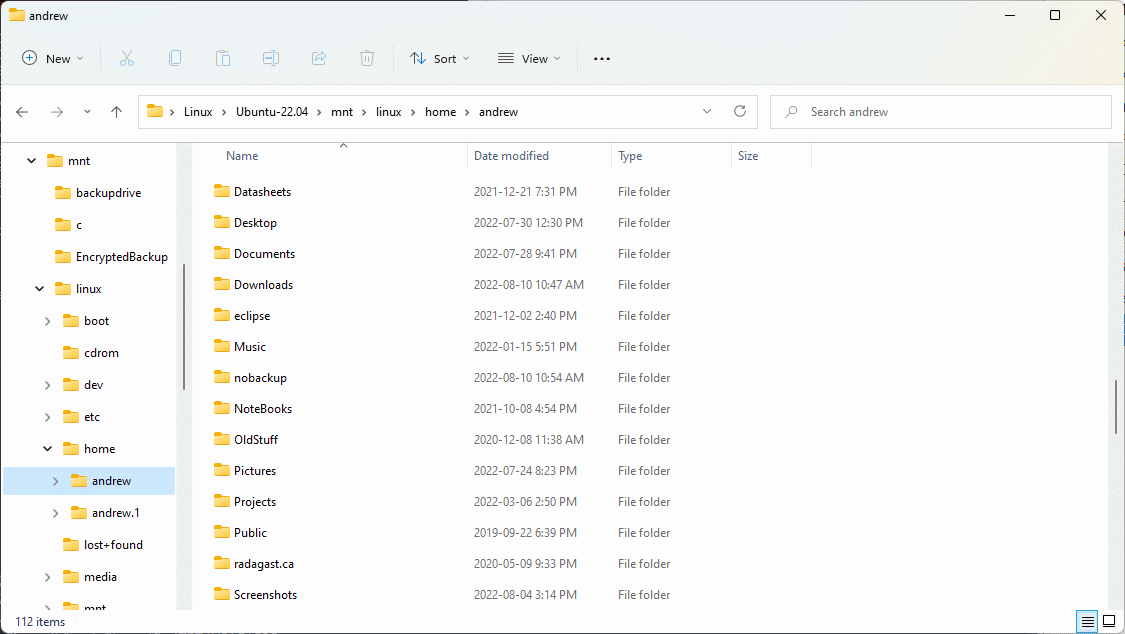Navigate back with the left arrow
Screen dimensions: 1125x634
22,112
